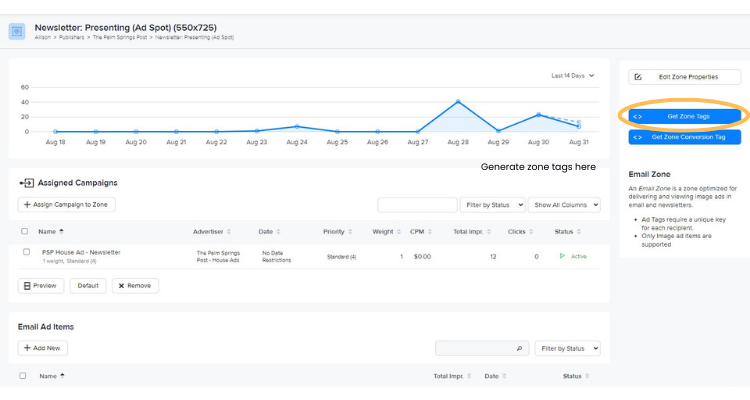Click the Assigned Campaigns arrow icon

26,183
